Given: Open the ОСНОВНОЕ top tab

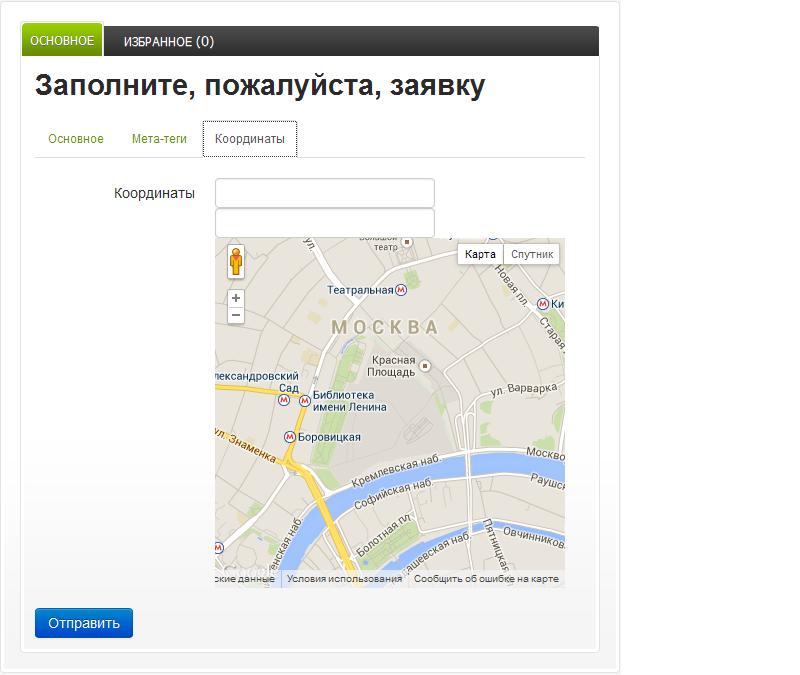Looking at the screenshot, I should (62, 40).
